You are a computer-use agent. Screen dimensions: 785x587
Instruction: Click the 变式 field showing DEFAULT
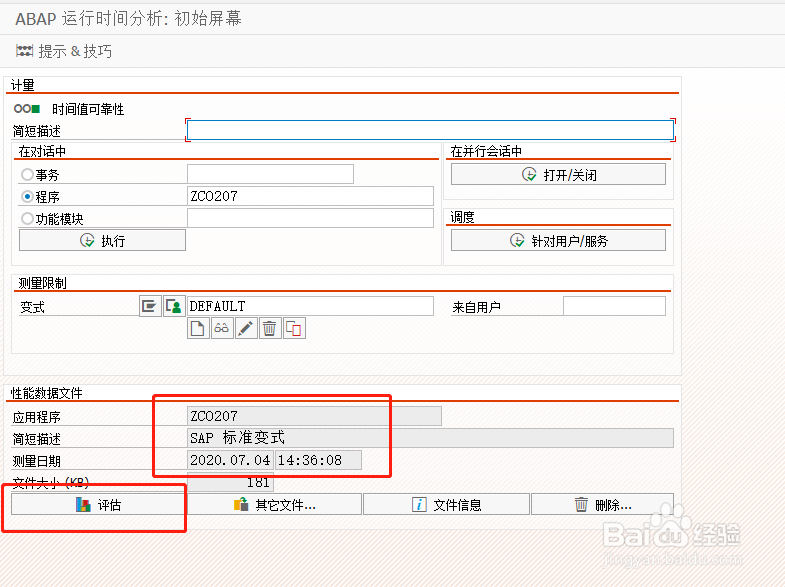pyautogui.click(x=310, y=306)
